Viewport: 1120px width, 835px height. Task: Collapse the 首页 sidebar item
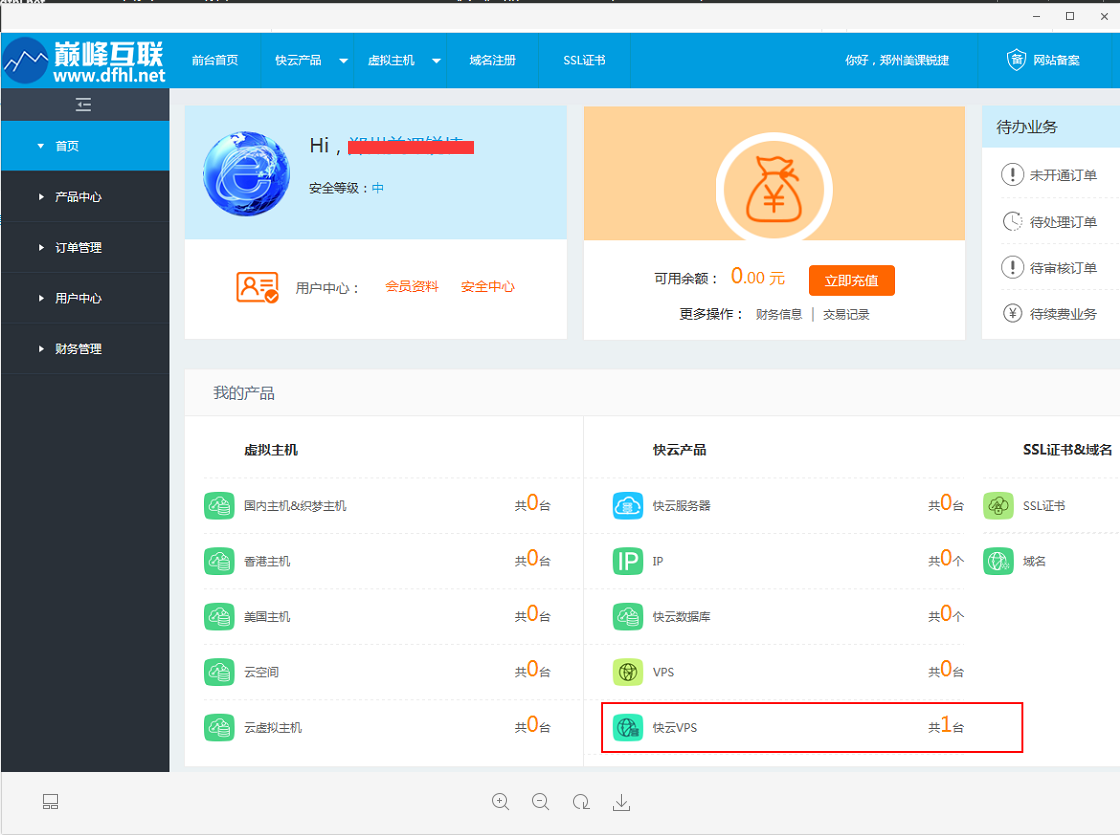click(85, 146)
